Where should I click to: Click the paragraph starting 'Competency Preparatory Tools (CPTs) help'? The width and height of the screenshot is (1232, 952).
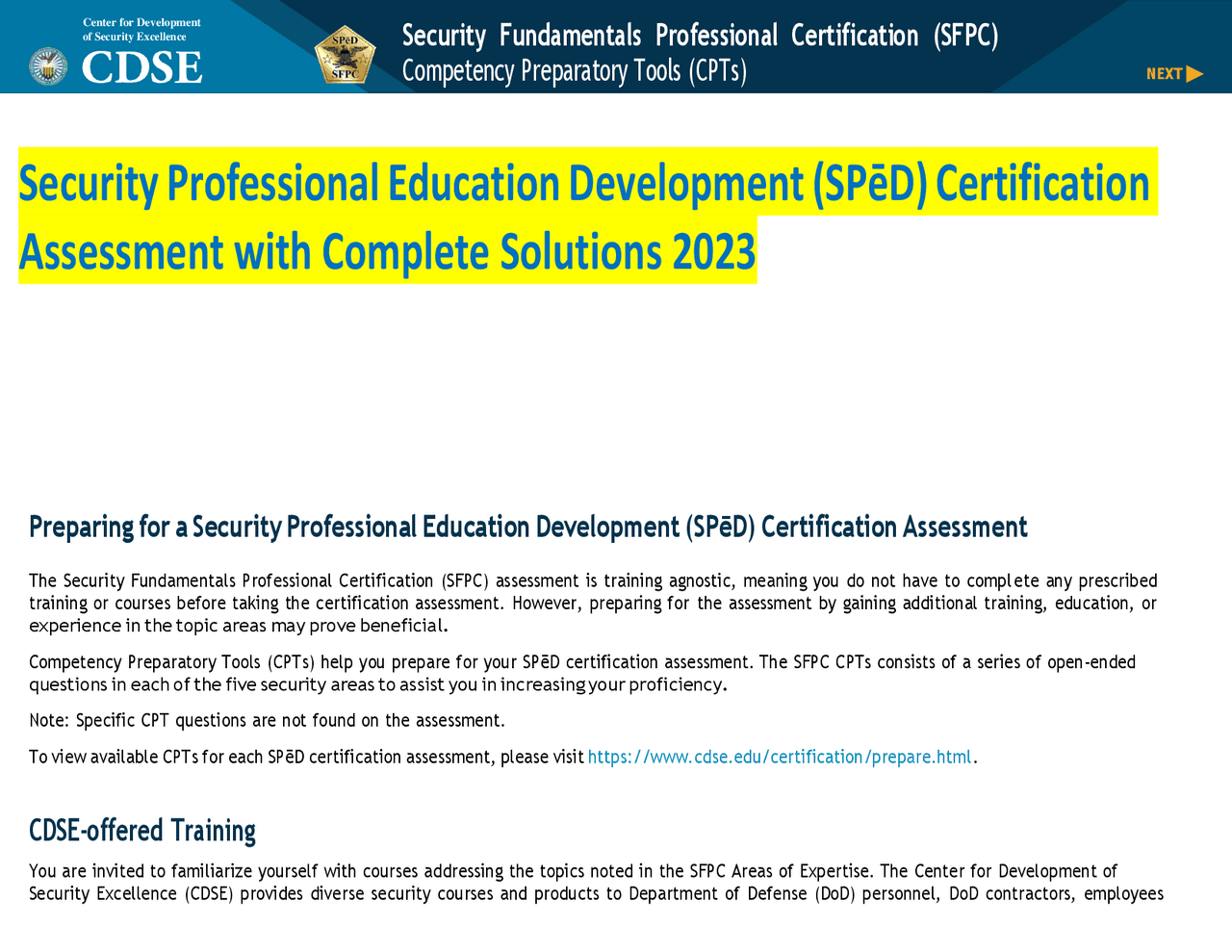point(581,673)
